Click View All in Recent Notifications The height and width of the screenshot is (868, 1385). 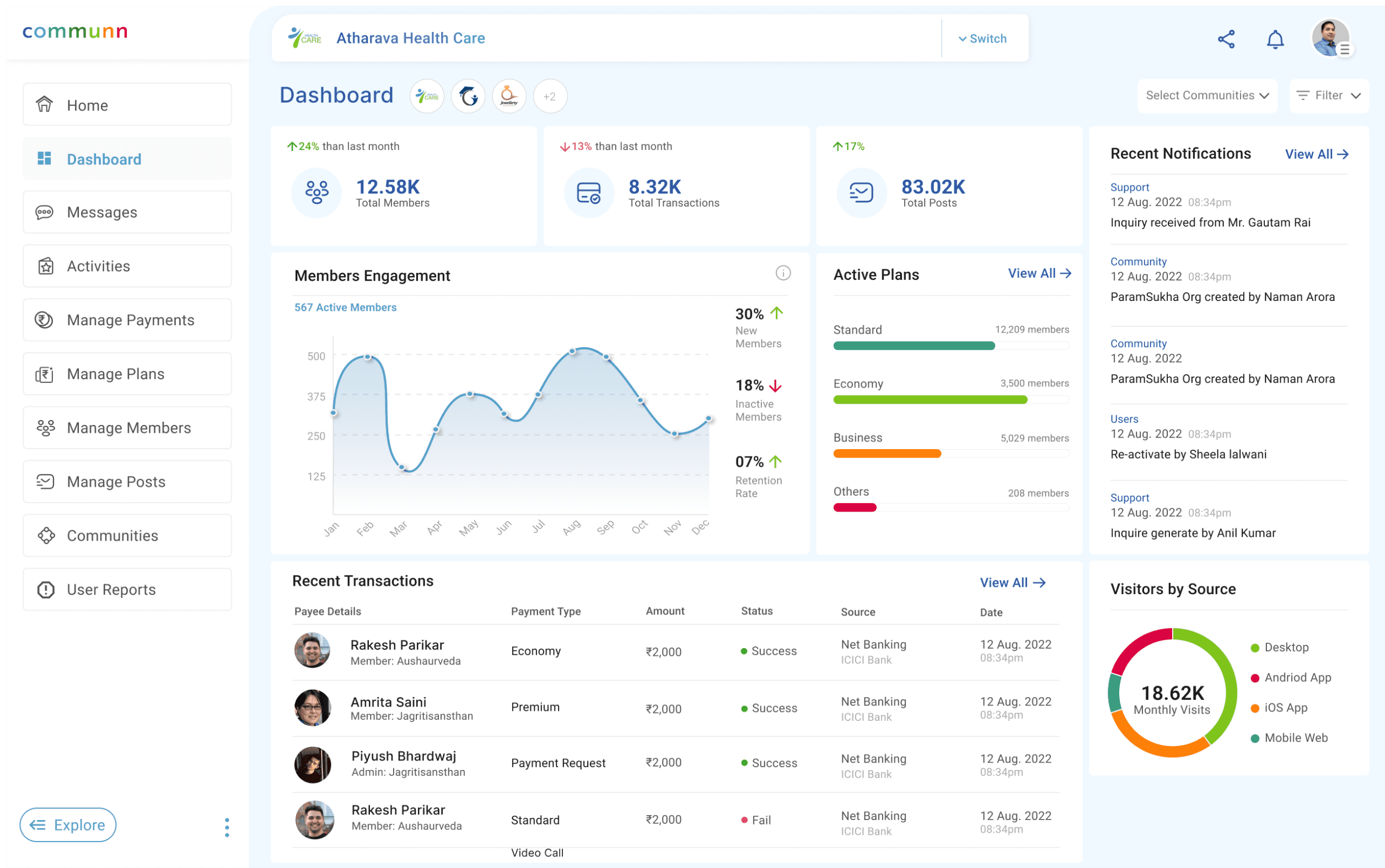point(1316,154)
